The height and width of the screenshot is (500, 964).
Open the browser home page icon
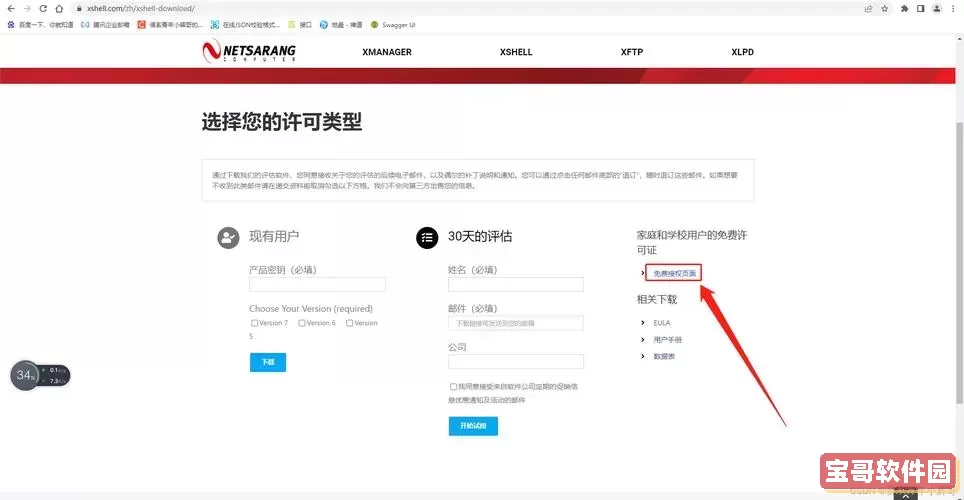pyautogui.click(x=59, y=9)
